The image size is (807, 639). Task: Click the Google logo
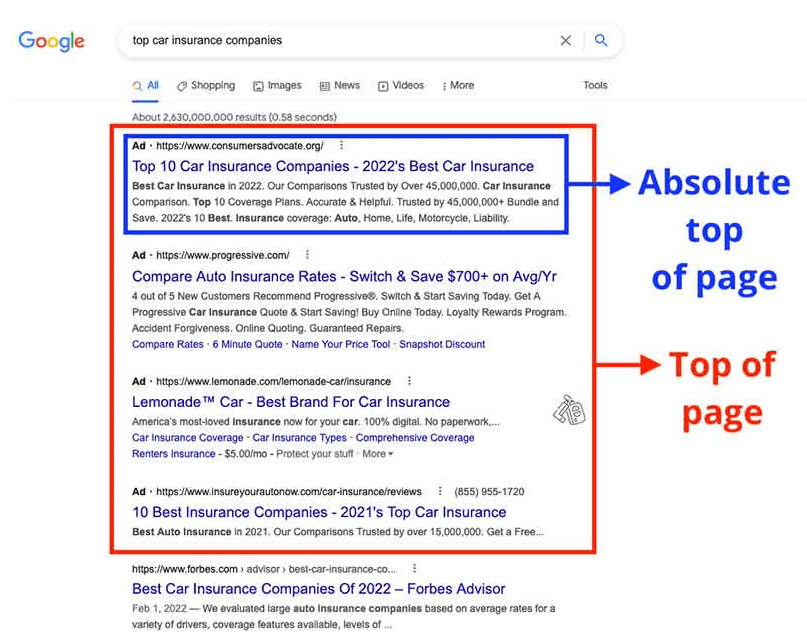[x=51, y=41]
